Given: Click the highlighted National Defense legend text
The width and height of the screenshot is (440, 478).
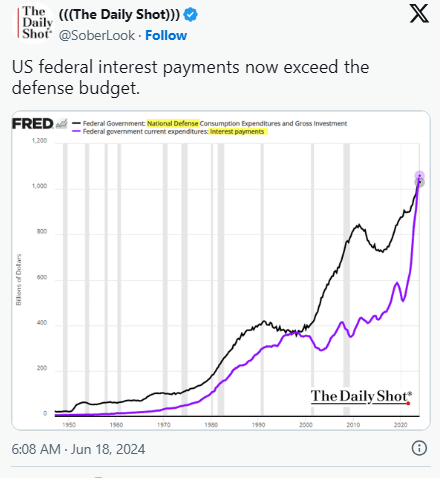Looking at the screenshot, I should click(x=173, y=123).
